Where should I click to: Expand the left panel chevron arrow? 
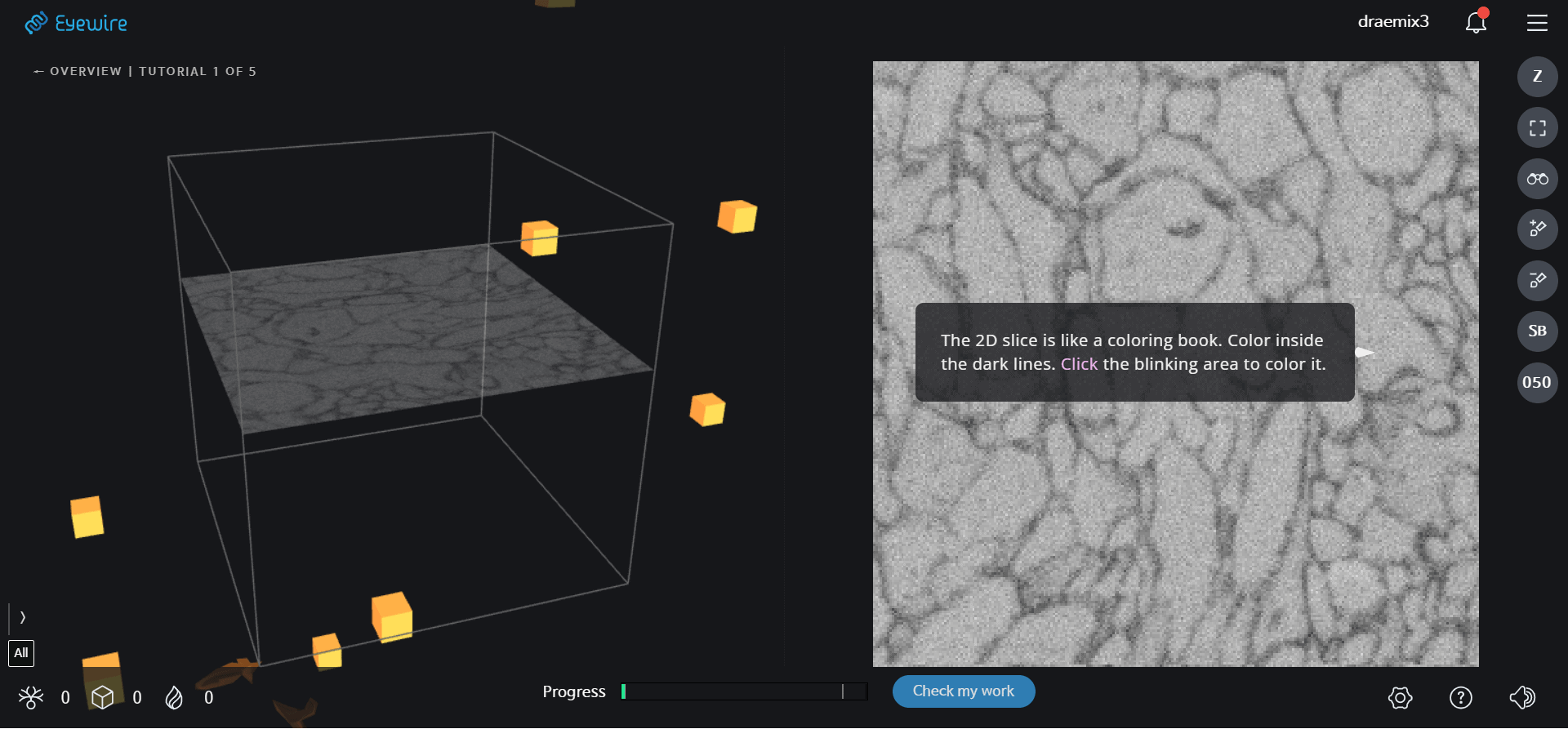point(22,617)
